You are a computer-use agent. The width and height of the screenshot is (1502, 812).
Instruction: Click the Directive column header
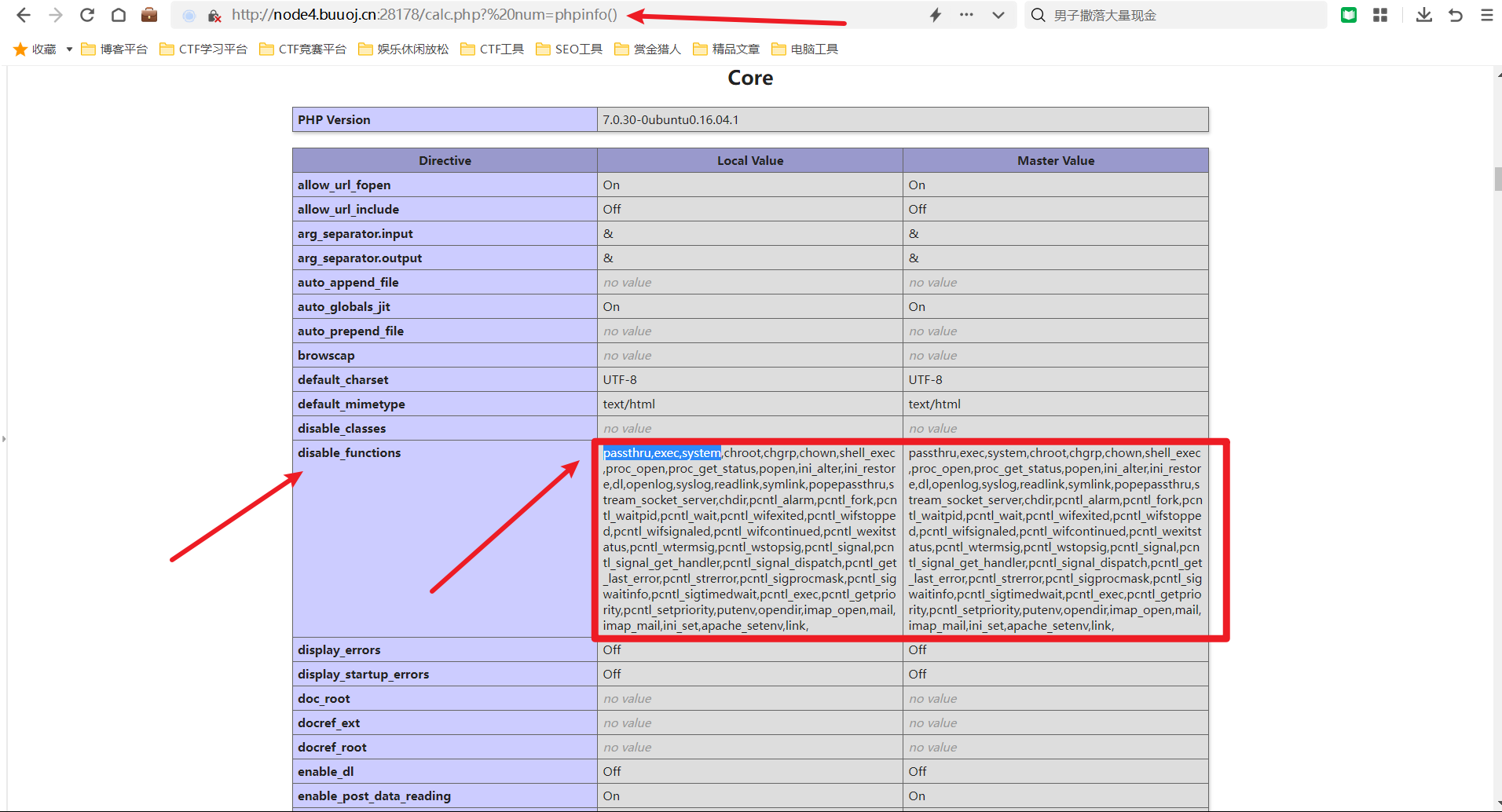coord(445,160)
